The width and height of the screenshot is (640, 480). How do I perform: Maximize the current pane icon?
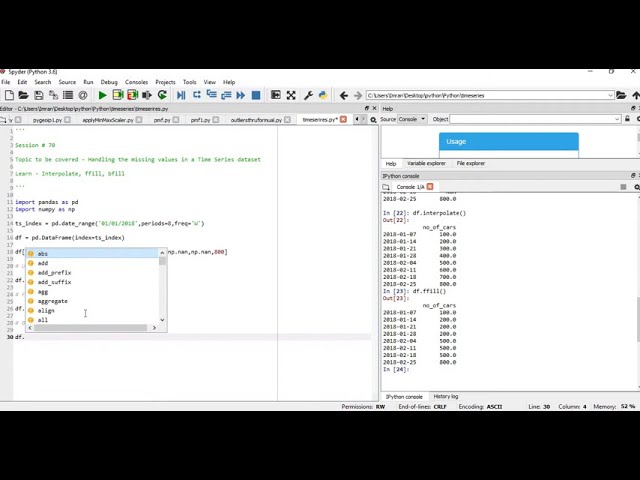[x=276, y=95]
